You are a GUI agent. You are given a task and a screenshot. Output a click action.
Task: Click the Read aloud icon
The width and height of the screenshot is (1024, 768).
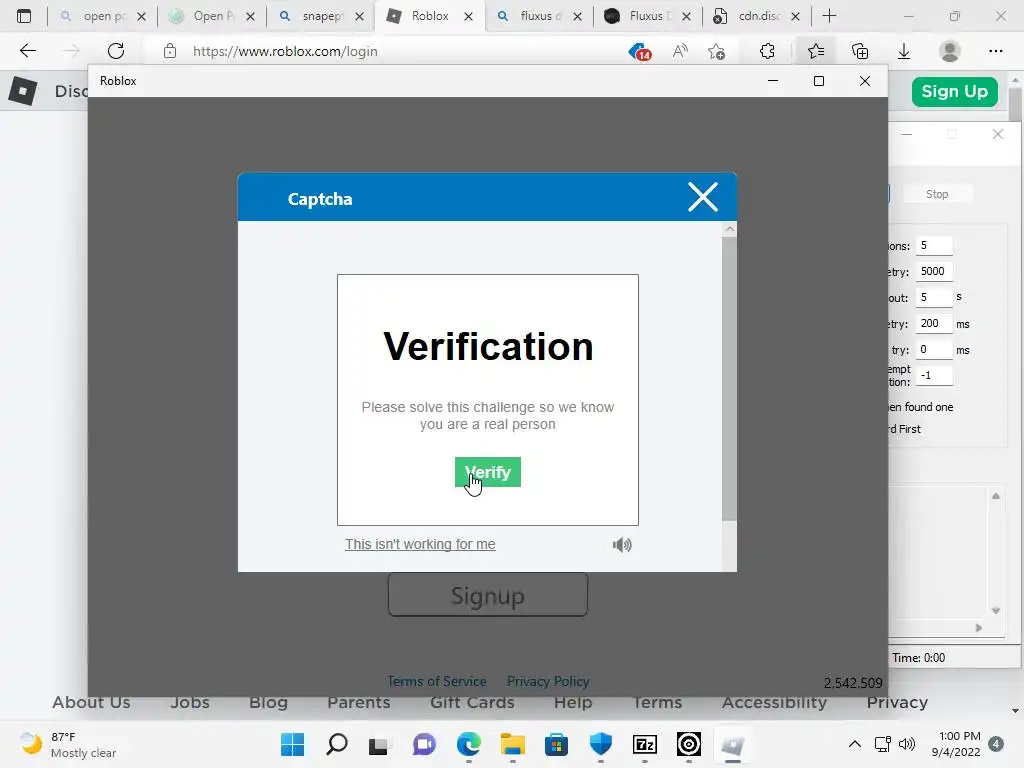tap(680, 51)
